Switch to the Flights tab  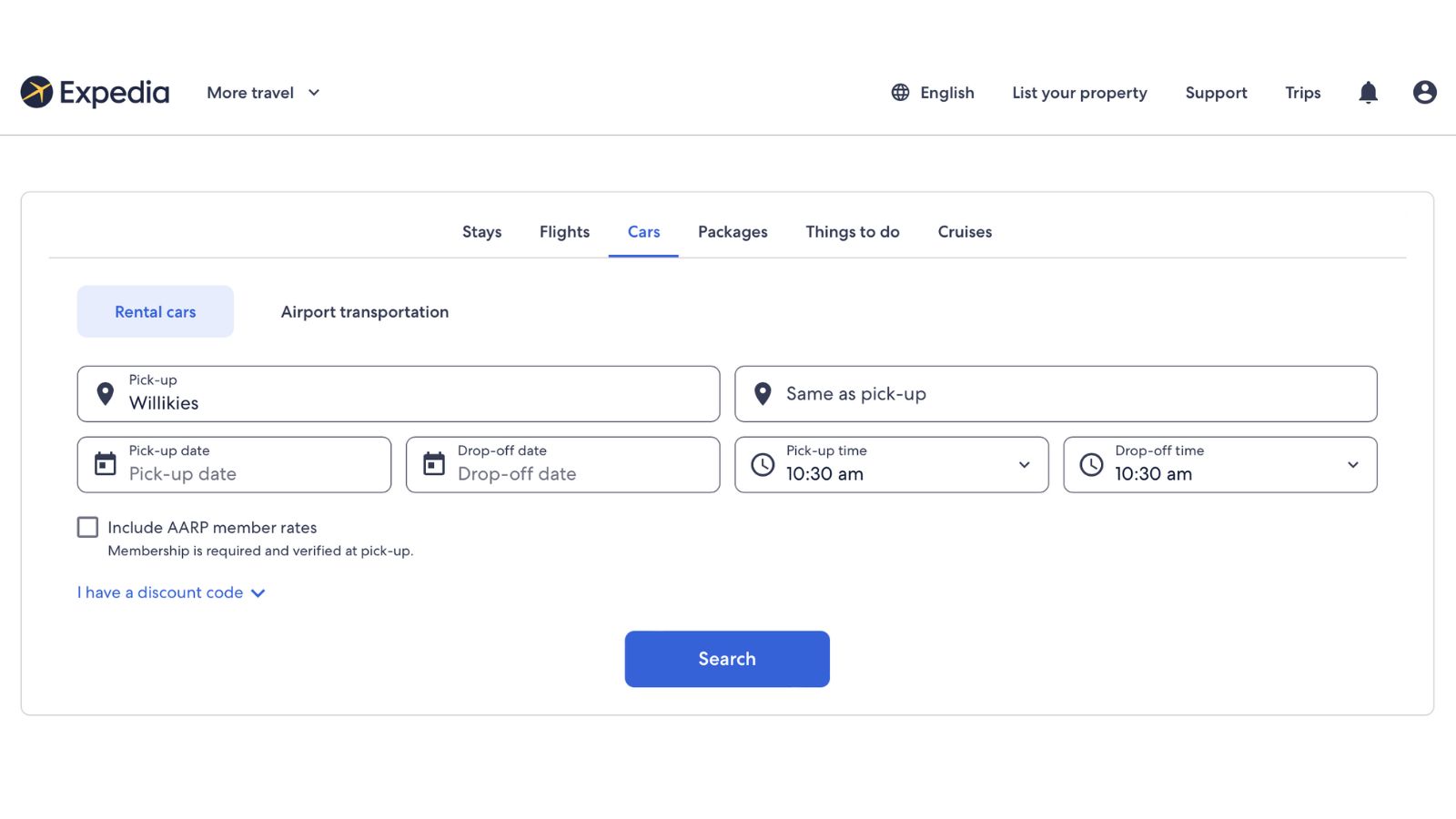point(564,232)
